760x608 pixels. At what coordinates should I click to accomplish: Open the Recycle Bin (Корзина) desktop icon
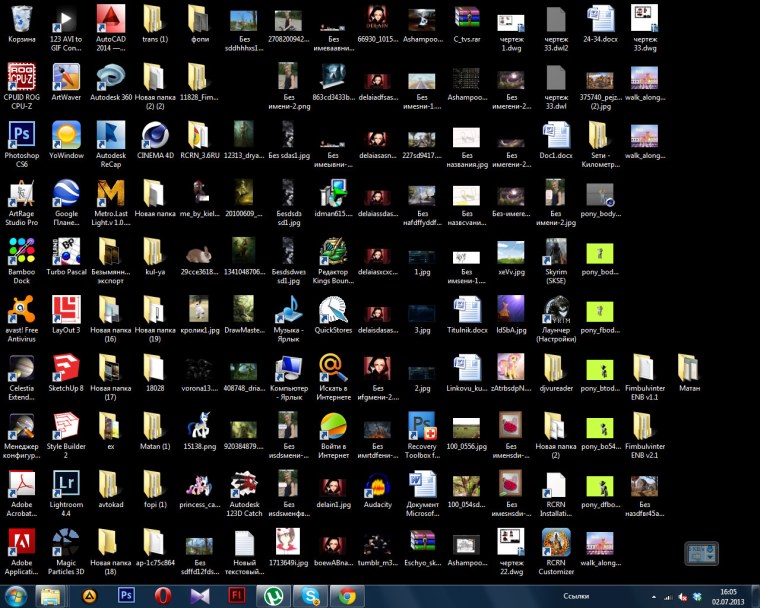click(x=21, y=20)
